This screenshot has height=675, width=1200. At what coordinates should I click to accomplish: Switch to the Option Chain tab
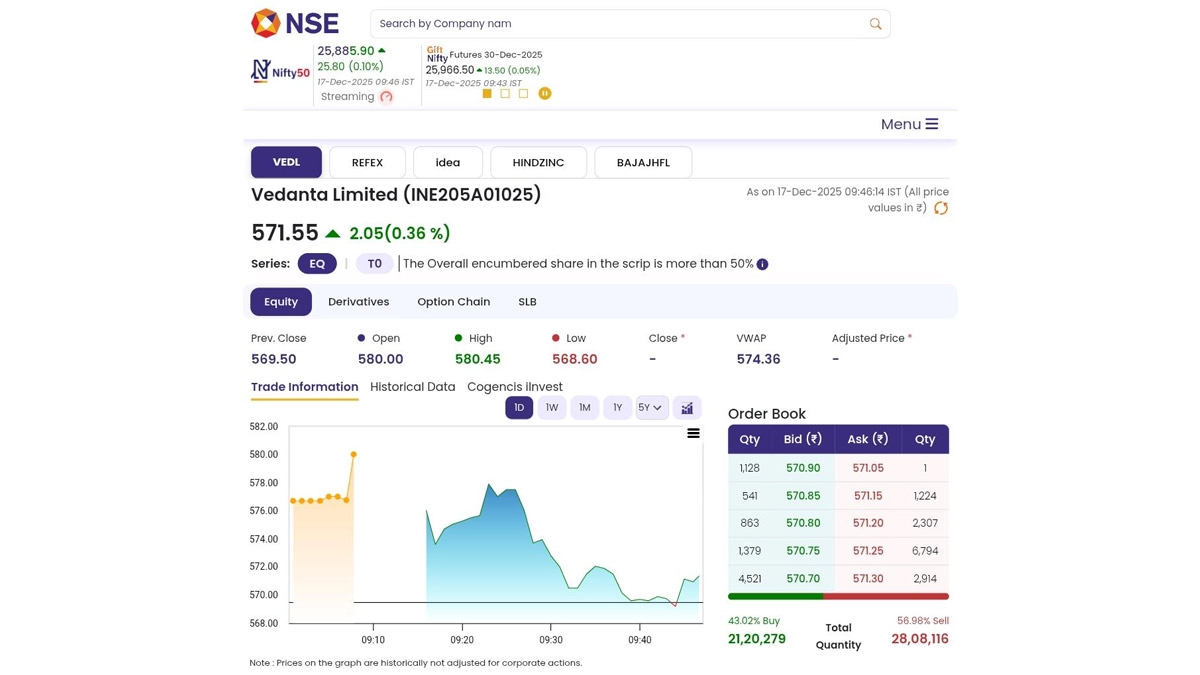[453, 302]
